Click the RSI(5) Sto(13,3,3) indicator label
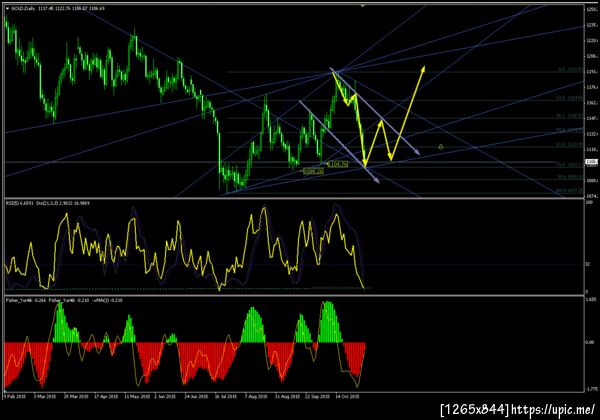This screenshot has height=420, width=600. point(47,203)
